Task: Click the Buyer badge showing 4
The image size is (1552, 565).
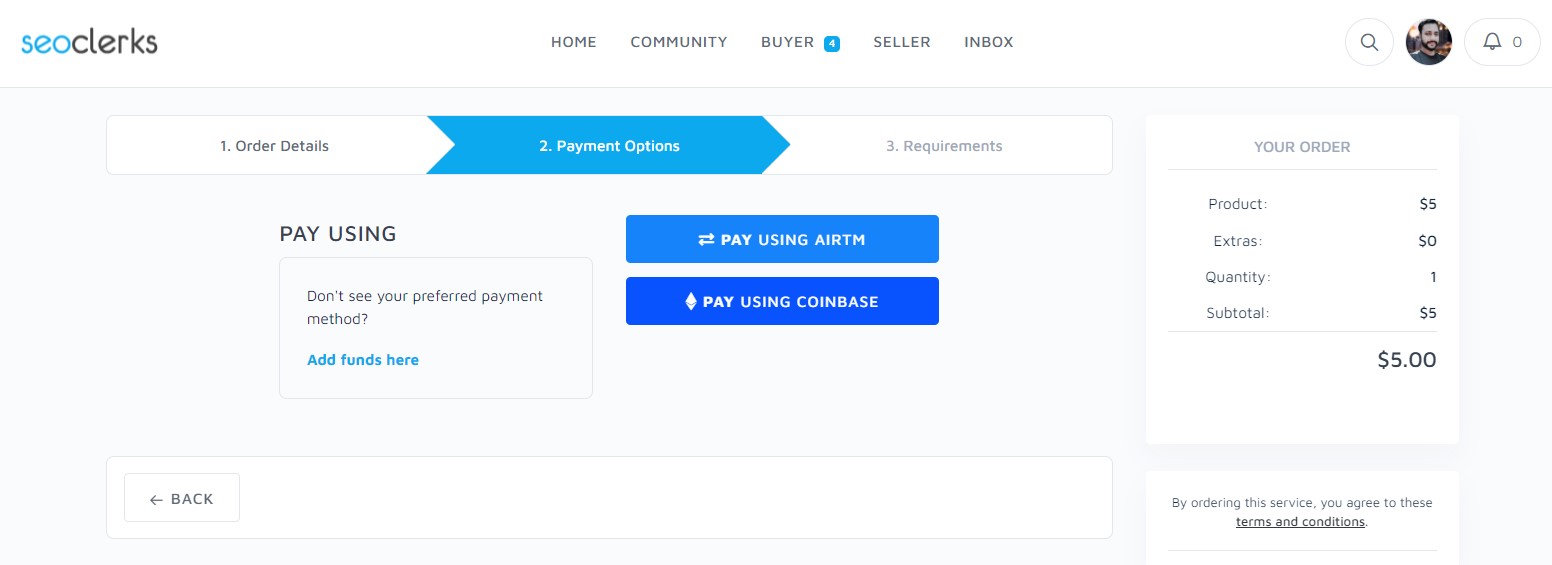Action: (x=831, y=43)
